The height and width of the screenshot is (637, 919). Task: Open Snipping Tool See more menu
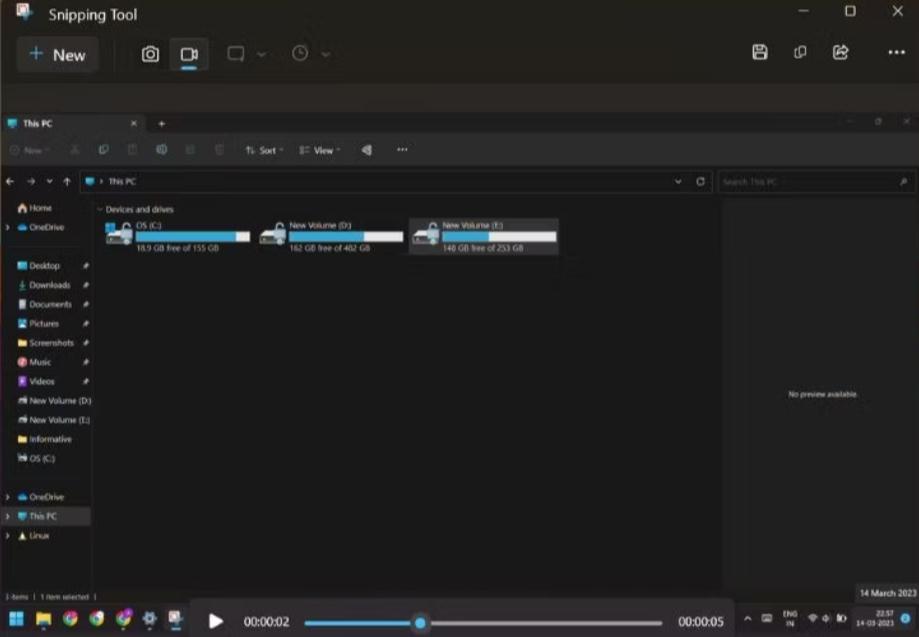tap(896, 53)
